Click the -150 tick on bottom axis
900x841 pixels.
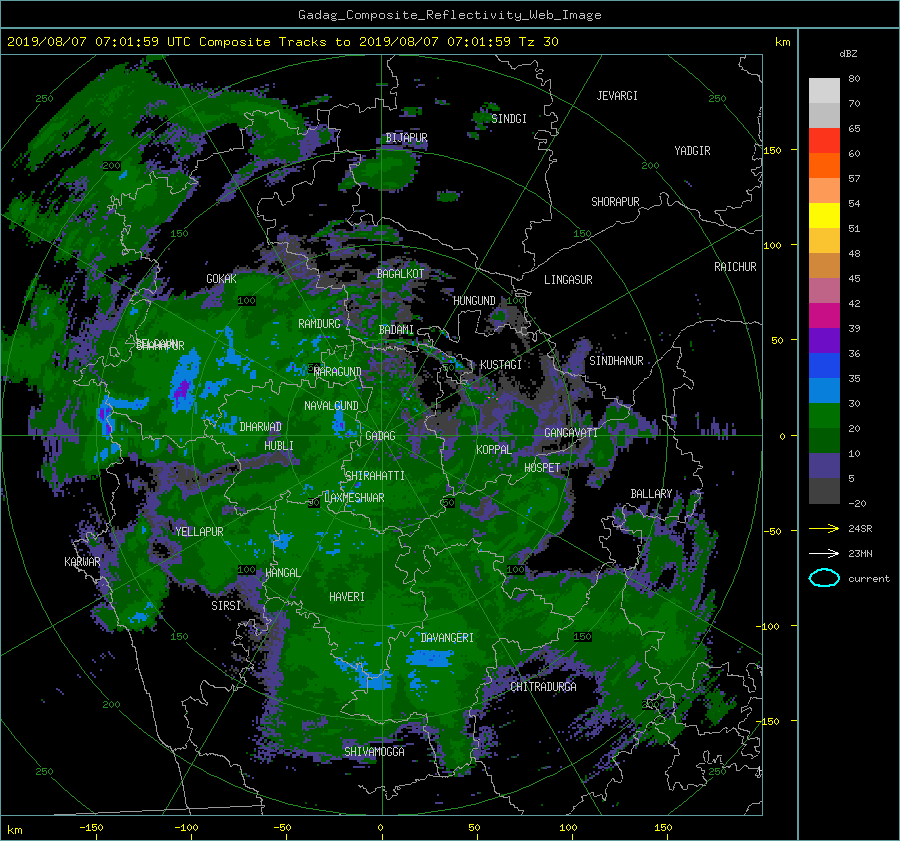pyautogui.click(x=91, y=828)
